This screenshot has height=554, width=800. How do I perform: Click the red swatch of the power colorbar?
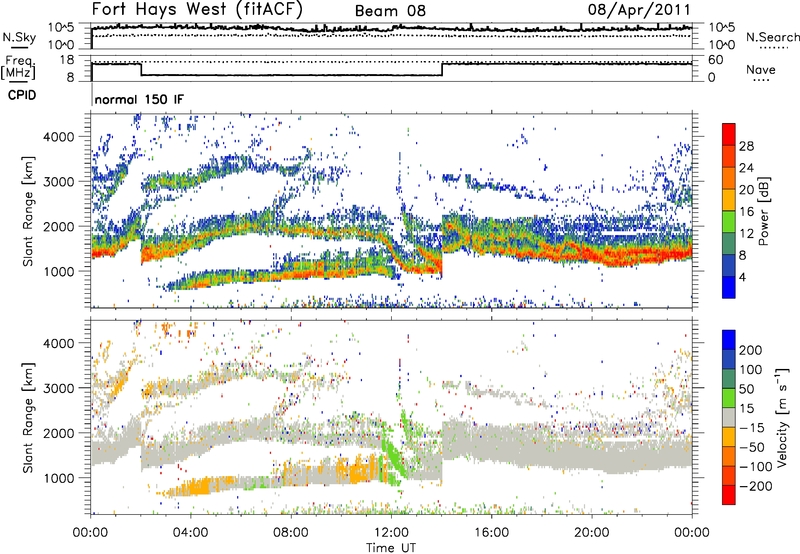729,134
